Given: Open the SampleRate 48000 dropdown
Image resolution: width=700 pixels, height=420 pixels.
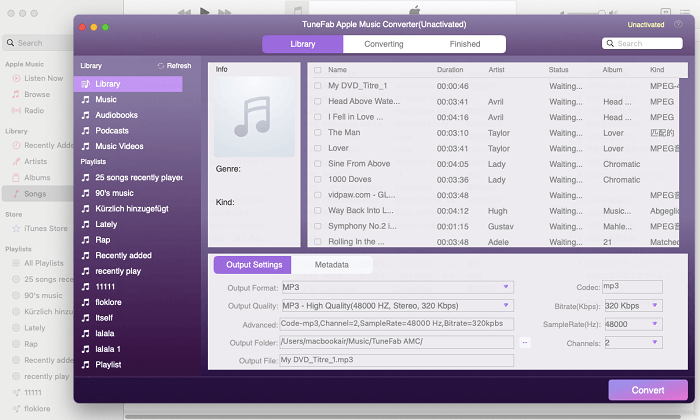Looking at the screenshot, I should pos(633,324).
